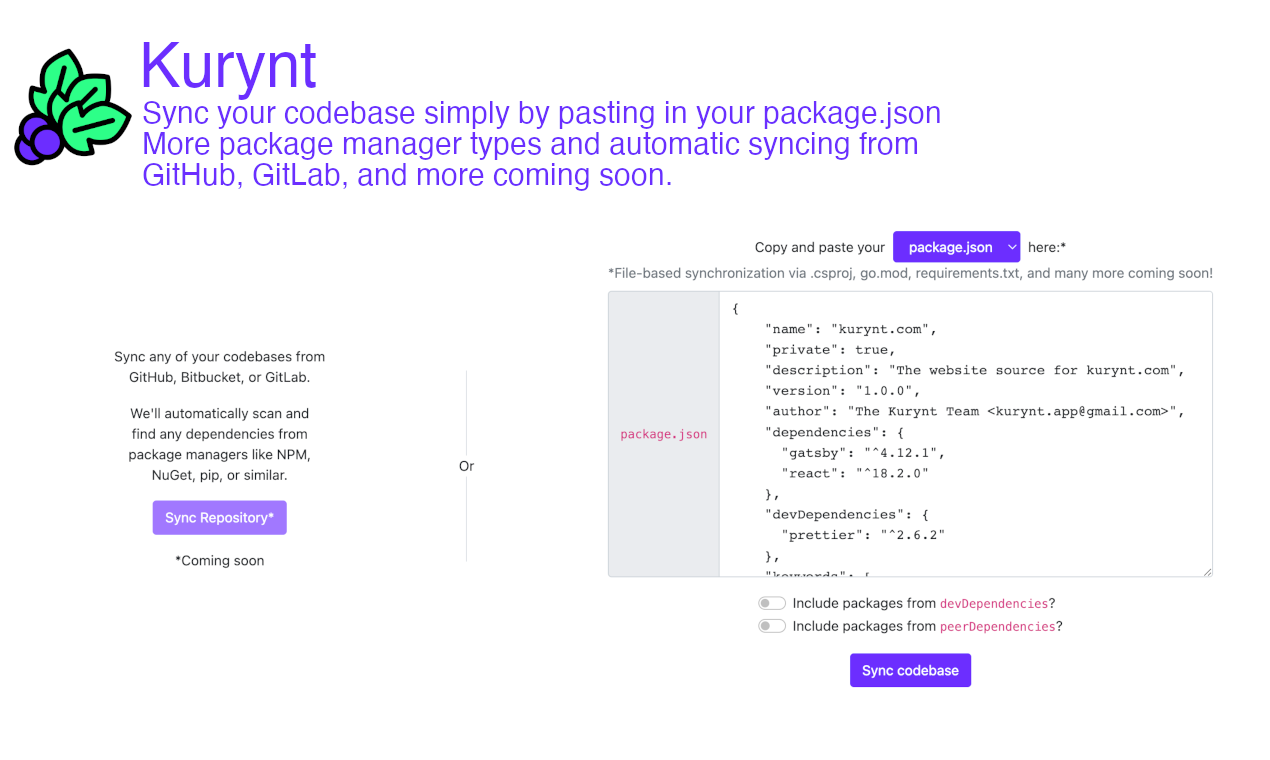The image size is (1270, 760).
Task: Click the "description" line in the editor
Action: point(975,370)
